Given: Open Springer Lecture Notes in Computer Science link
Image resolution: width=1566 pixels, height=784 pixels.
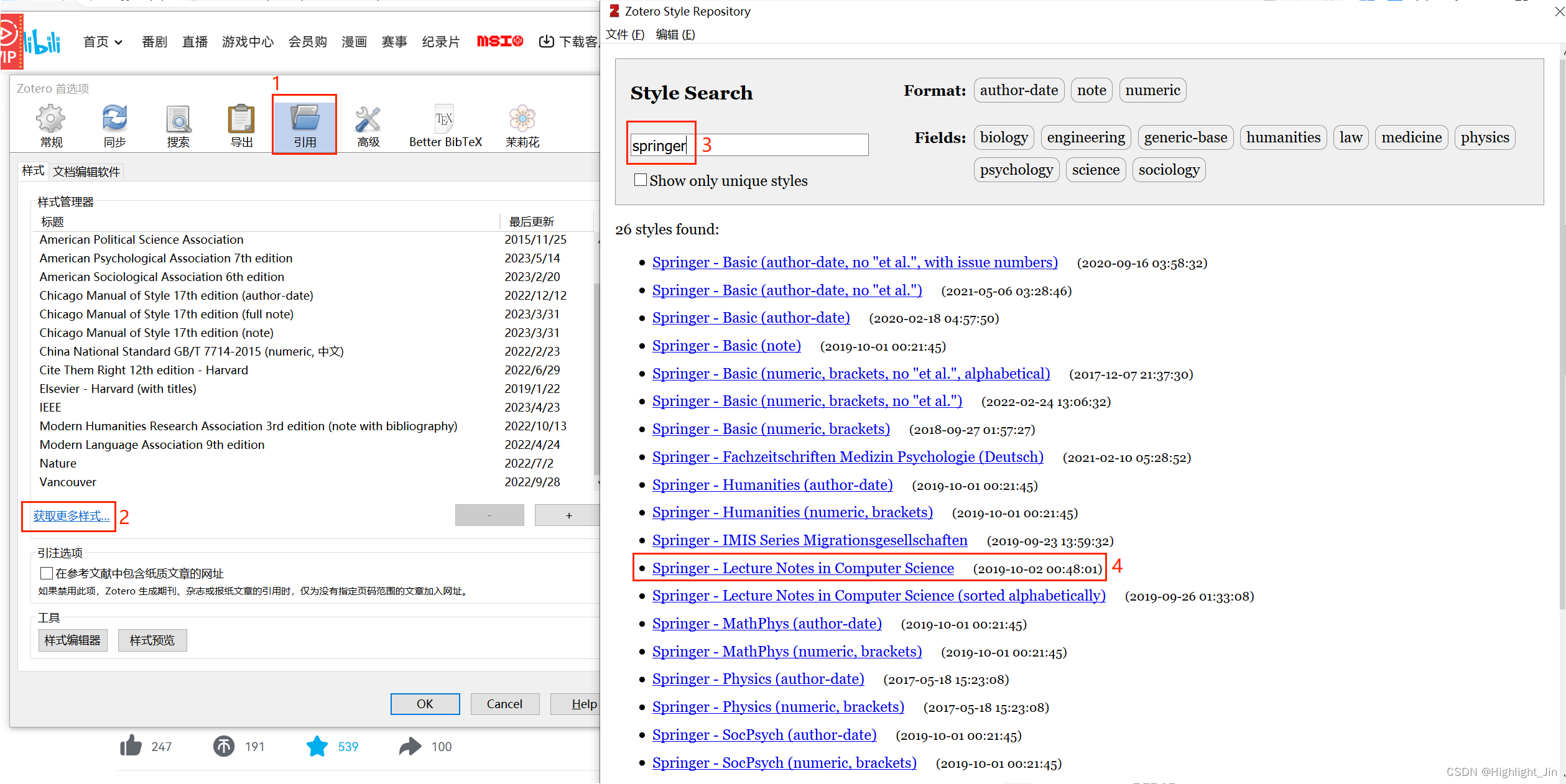Looking at the screenshot, I should (x=802, y=568).
